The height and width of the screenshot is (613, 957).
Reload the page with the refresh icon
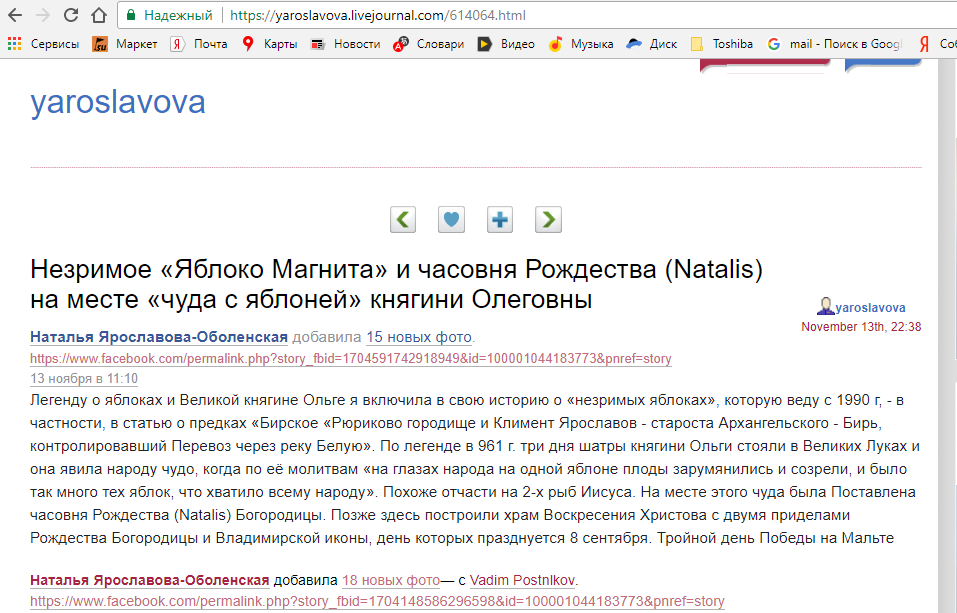(71, 15)
